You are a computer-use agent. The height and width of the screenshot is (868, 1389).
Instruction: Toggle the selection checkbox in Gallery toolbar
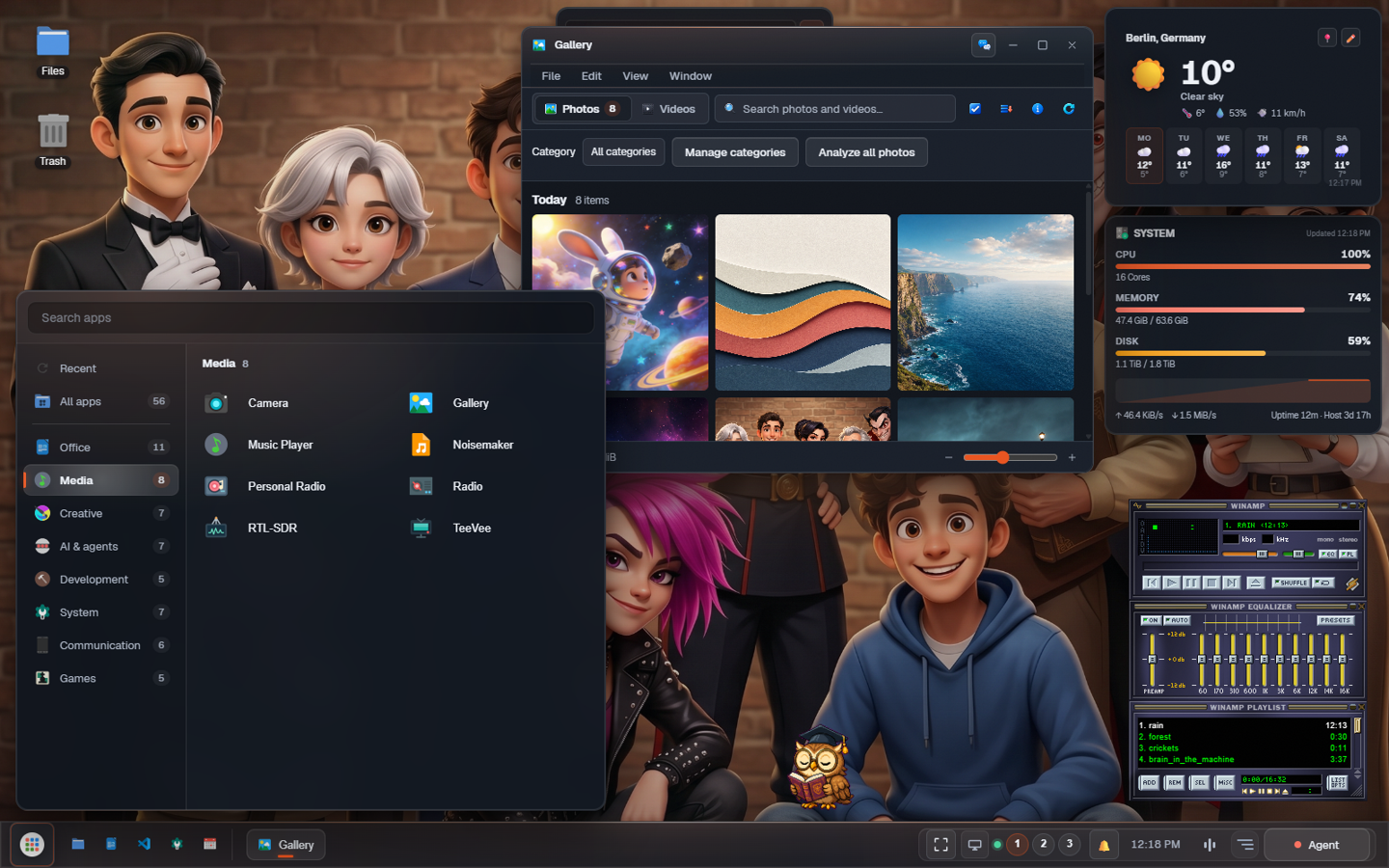point(975,109)
